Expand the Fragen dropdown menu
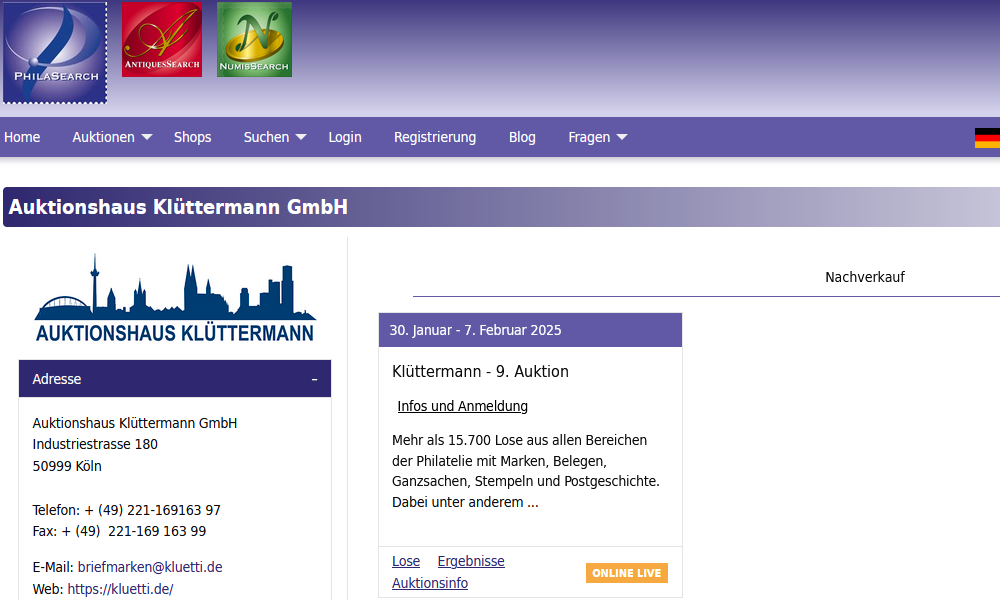 [x=598, y=137]
